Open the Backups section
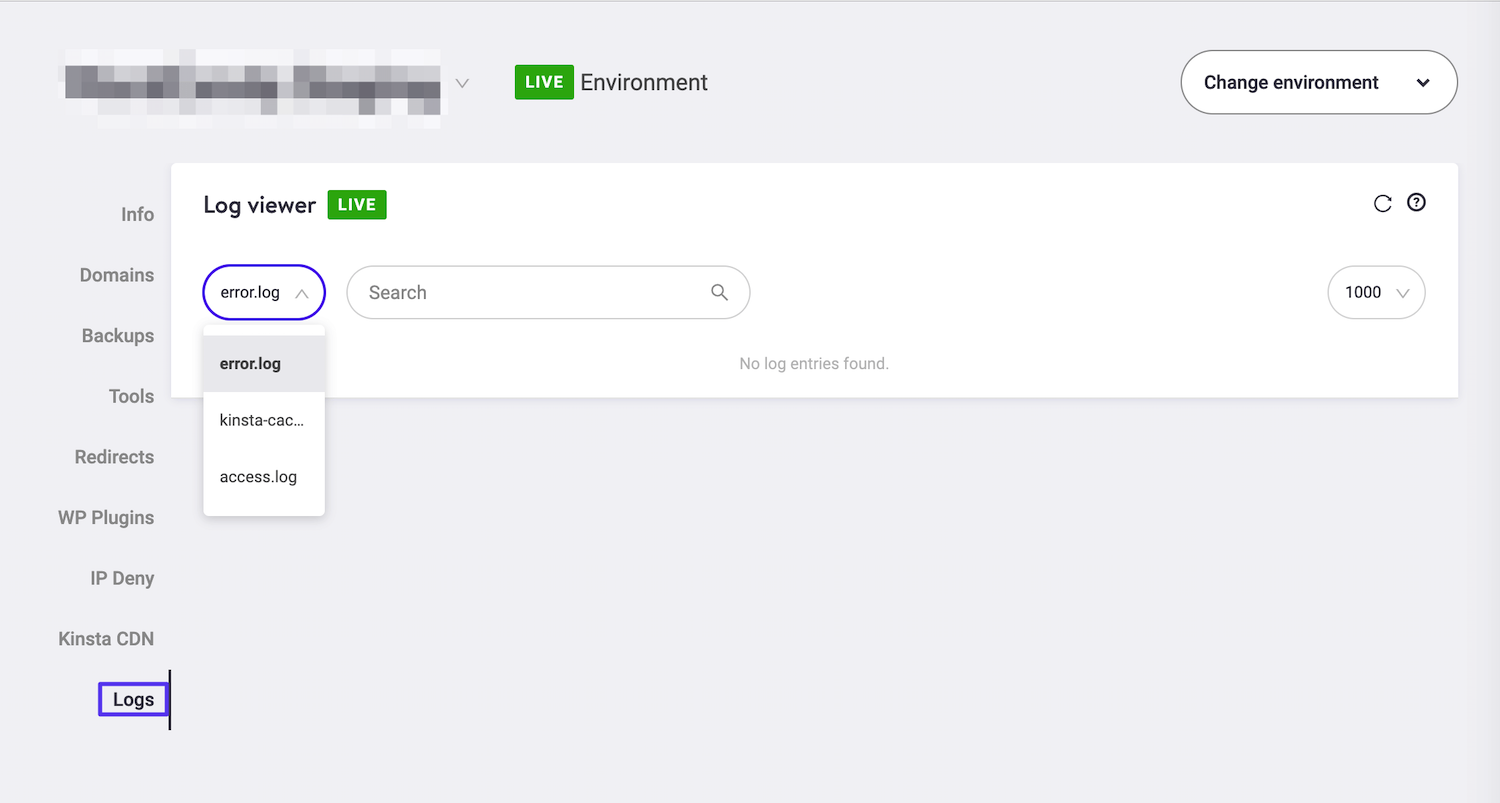1500x803 pixels. [117, 335]
